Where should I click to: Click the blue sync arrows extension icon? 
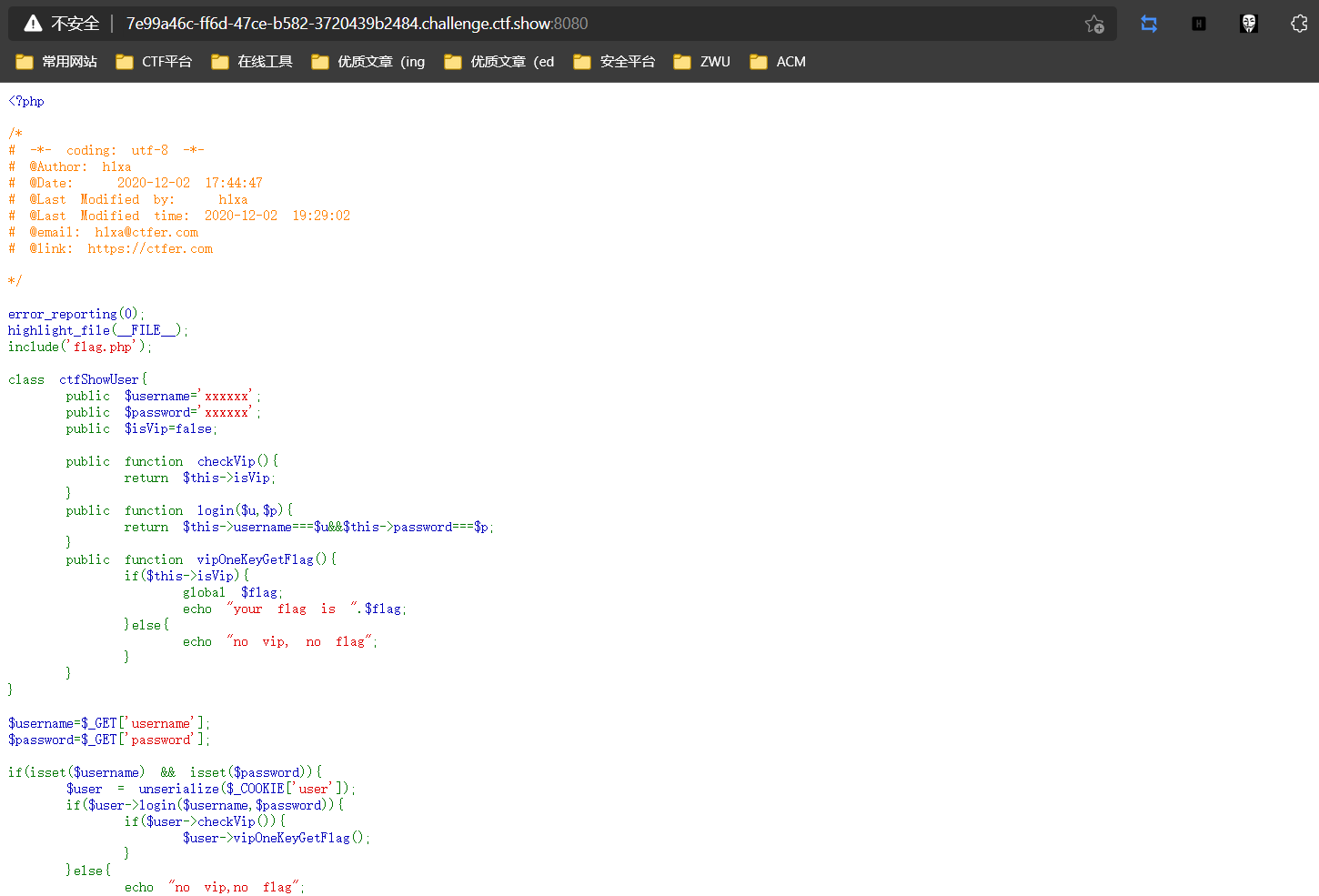pyautogui.click(x=1149, y=25)
